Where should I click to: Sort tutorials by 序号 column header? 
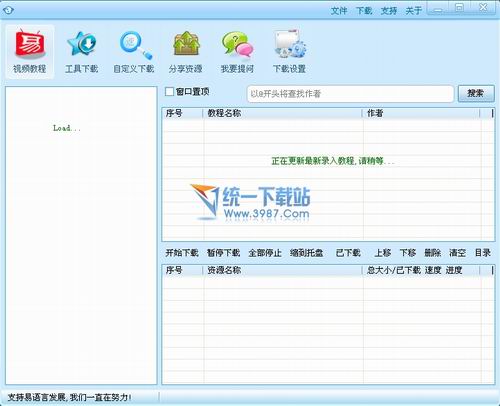183,113
